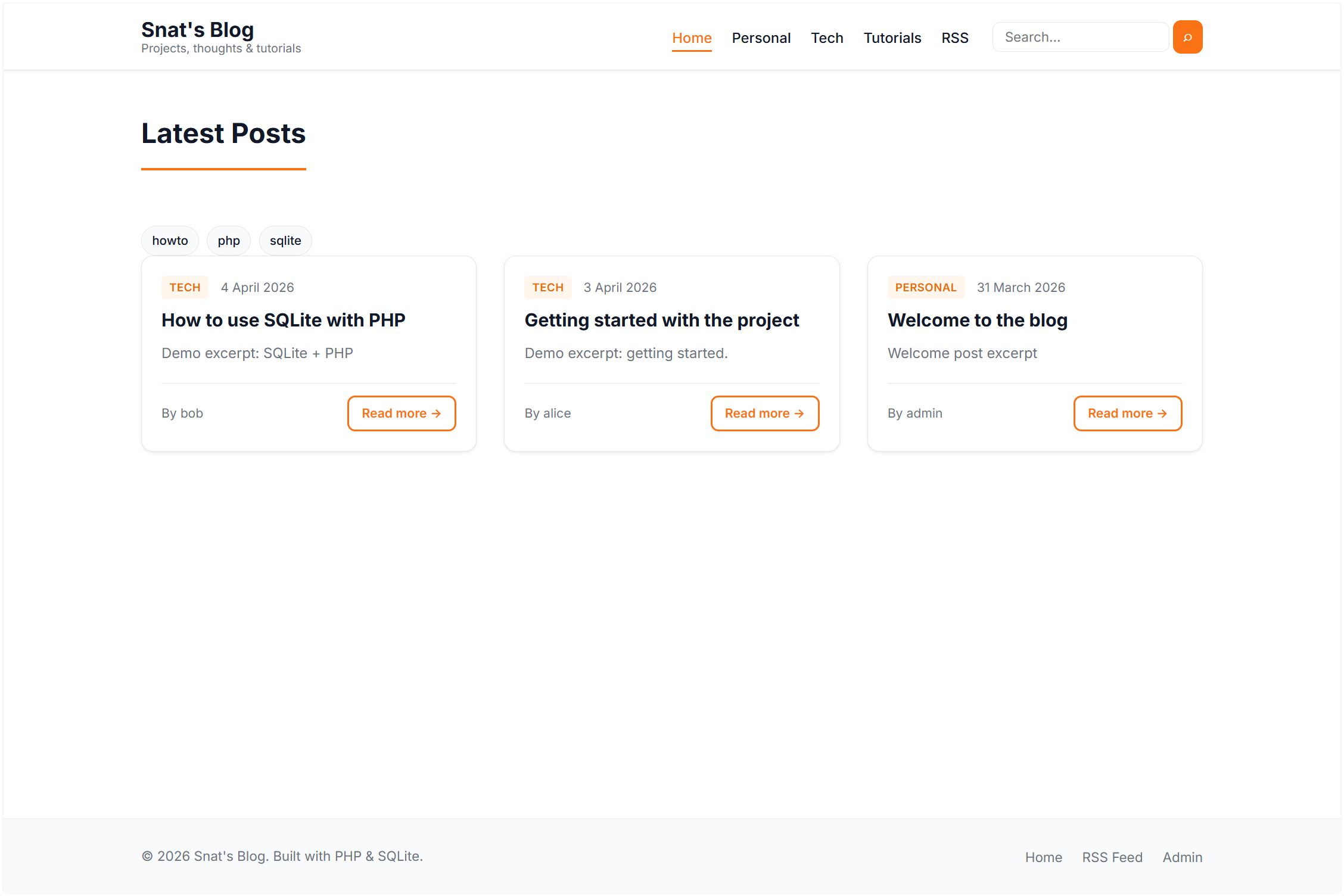This screenshot has width=1344, height=896.
Task: Click the search magnifier icon
Action: click(x=1187, y=36)
